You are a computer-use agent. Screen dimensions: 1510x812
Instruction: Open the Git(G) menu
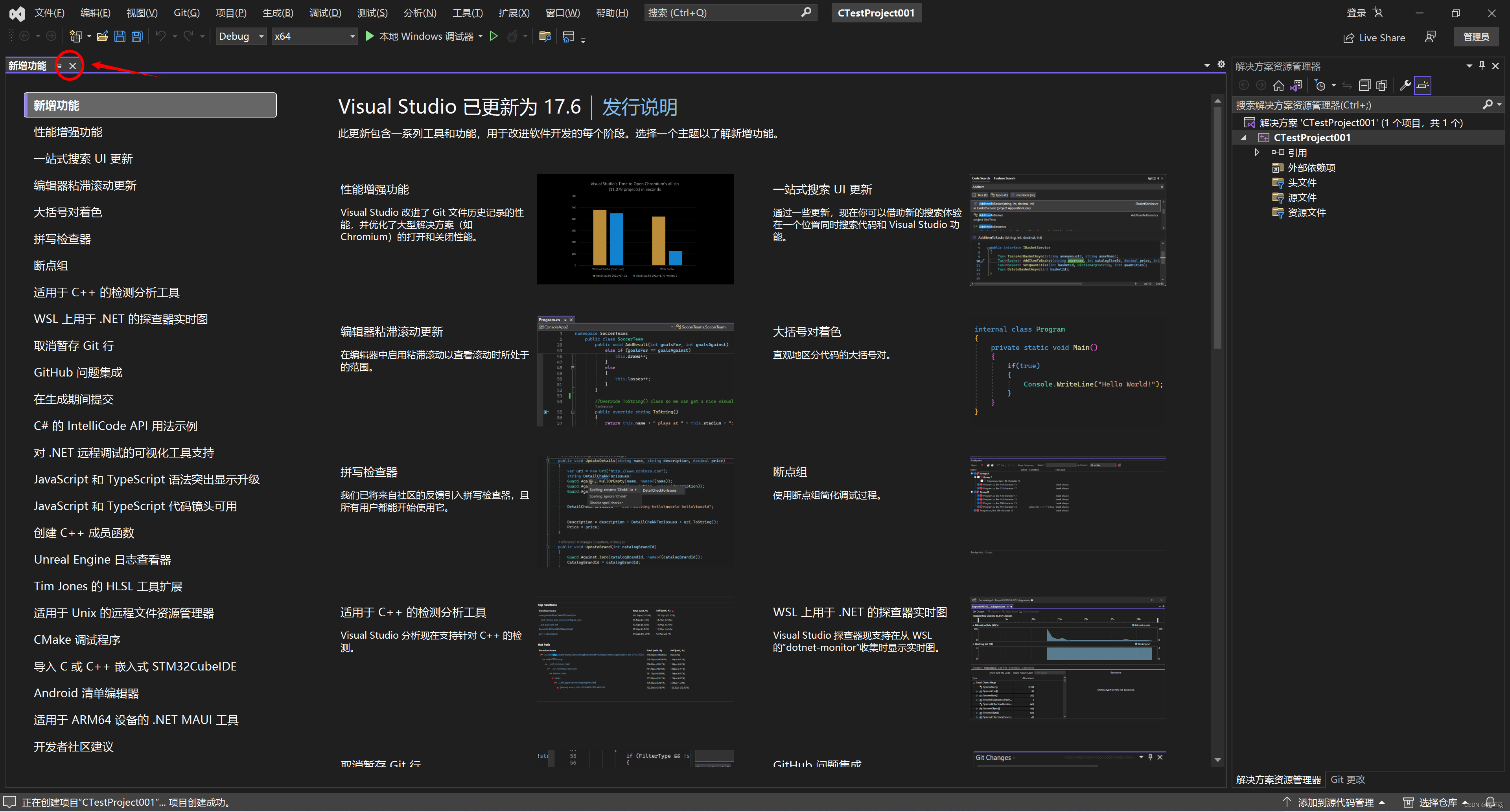point(186,13)
